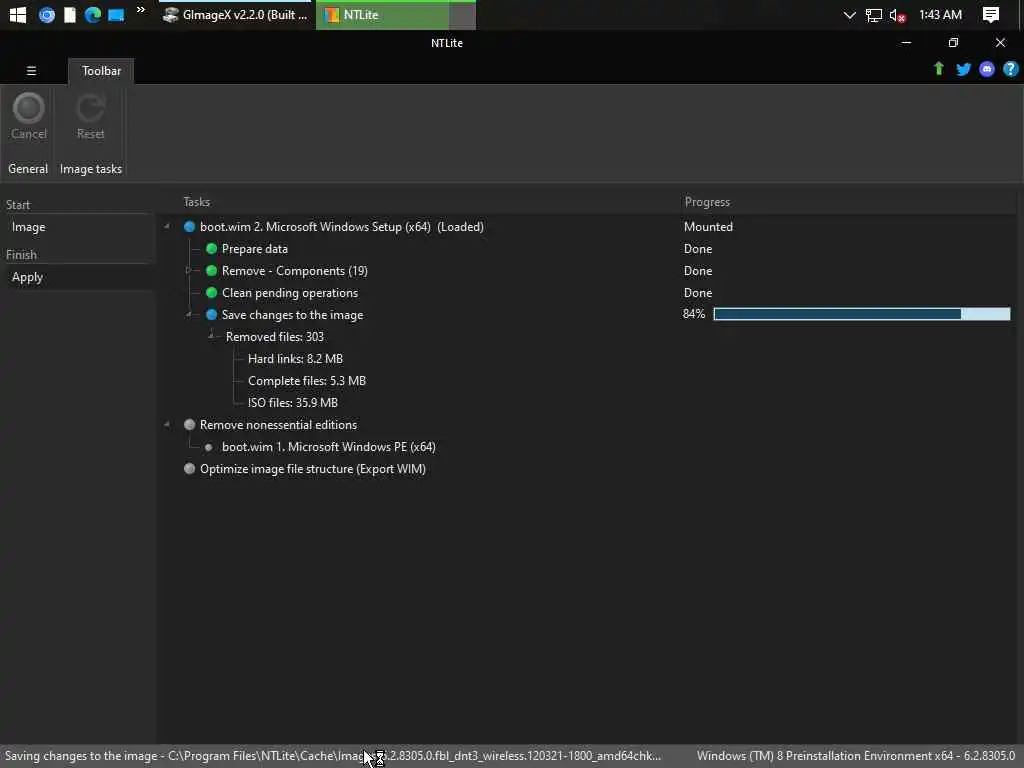Screen dimensions: 1024x768
Task: Open the notification center icon
Action: (x=991, y=14)
